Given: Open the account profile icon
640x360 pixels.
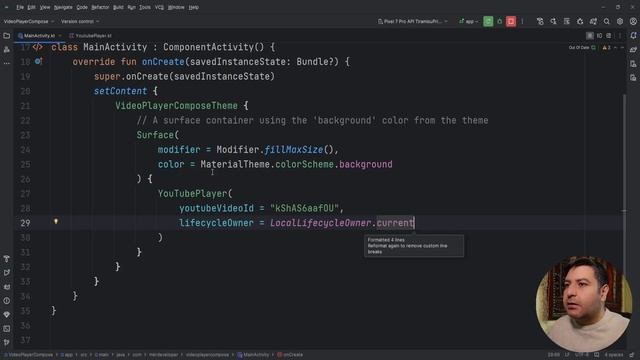Looking at the screenshot, I should [633, 21].
